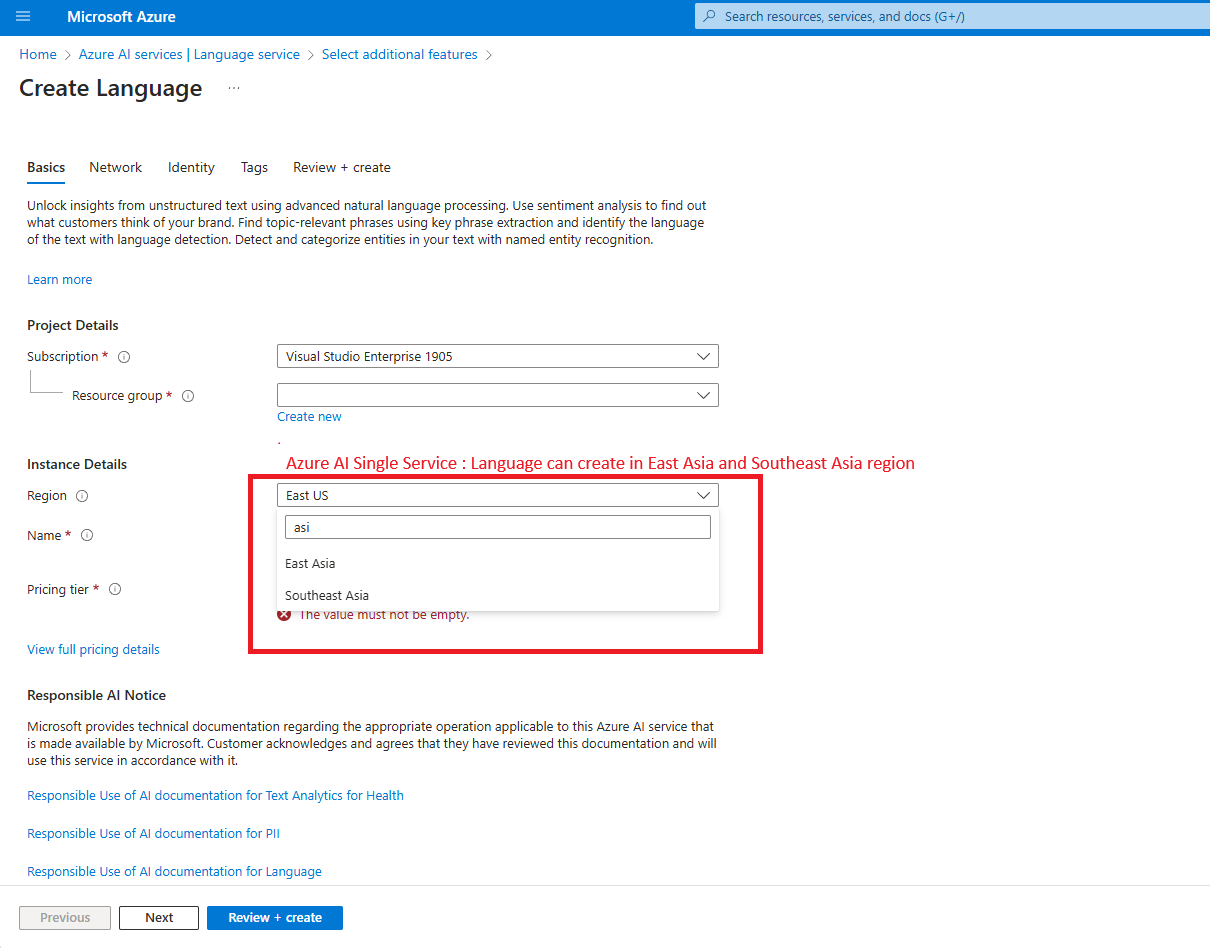Open the Subscription dropdown
This screenshot has width=1210, height=948.
497,356
